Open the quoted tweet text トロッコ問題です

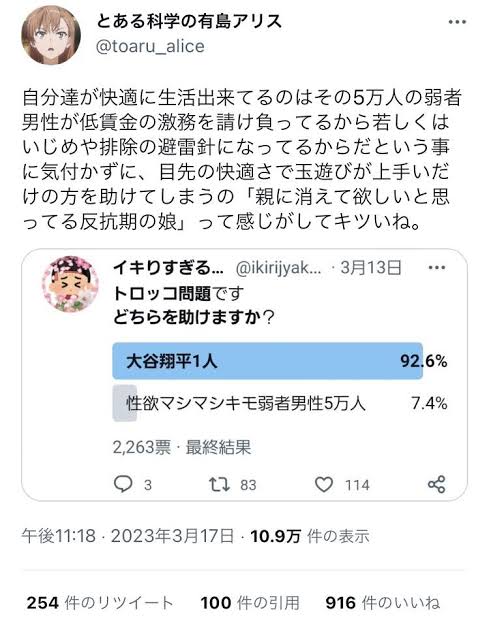click(178, 294)
